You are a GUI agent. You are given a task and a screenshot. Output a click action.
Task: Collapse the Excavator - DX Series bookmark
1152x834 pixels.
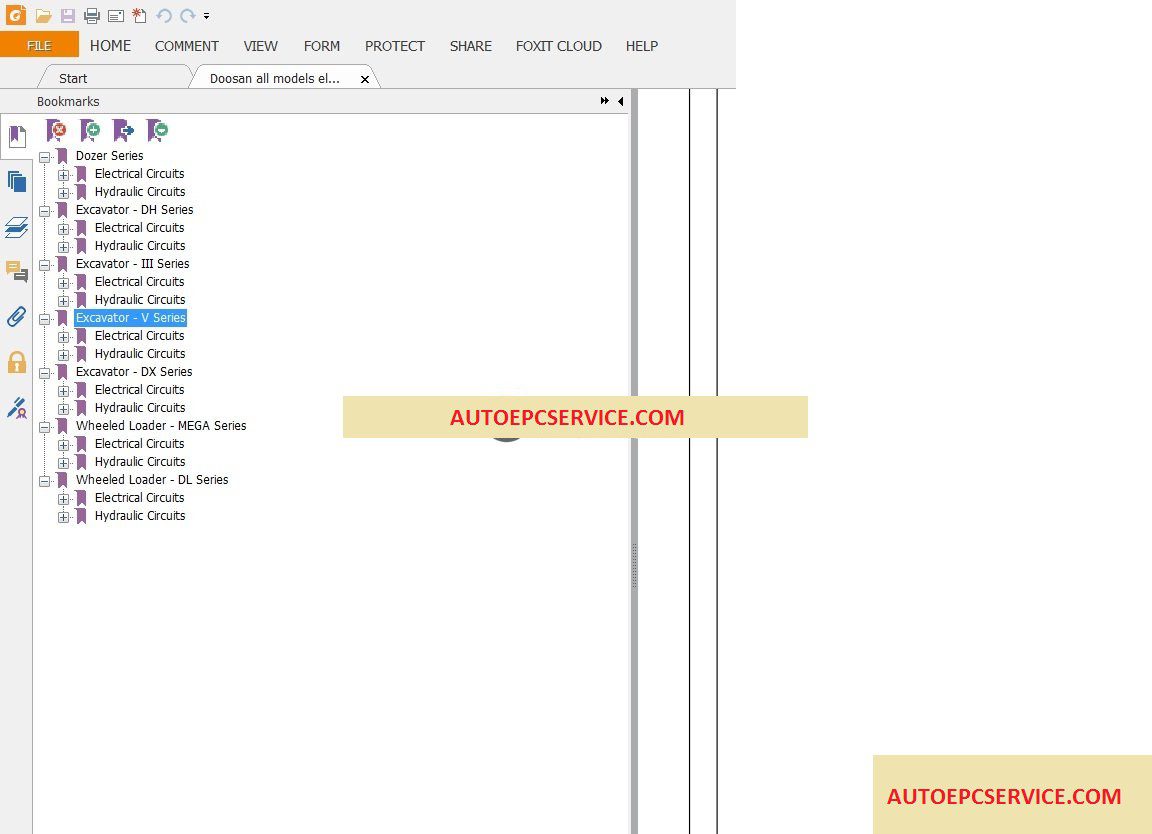tap(45, 373)
